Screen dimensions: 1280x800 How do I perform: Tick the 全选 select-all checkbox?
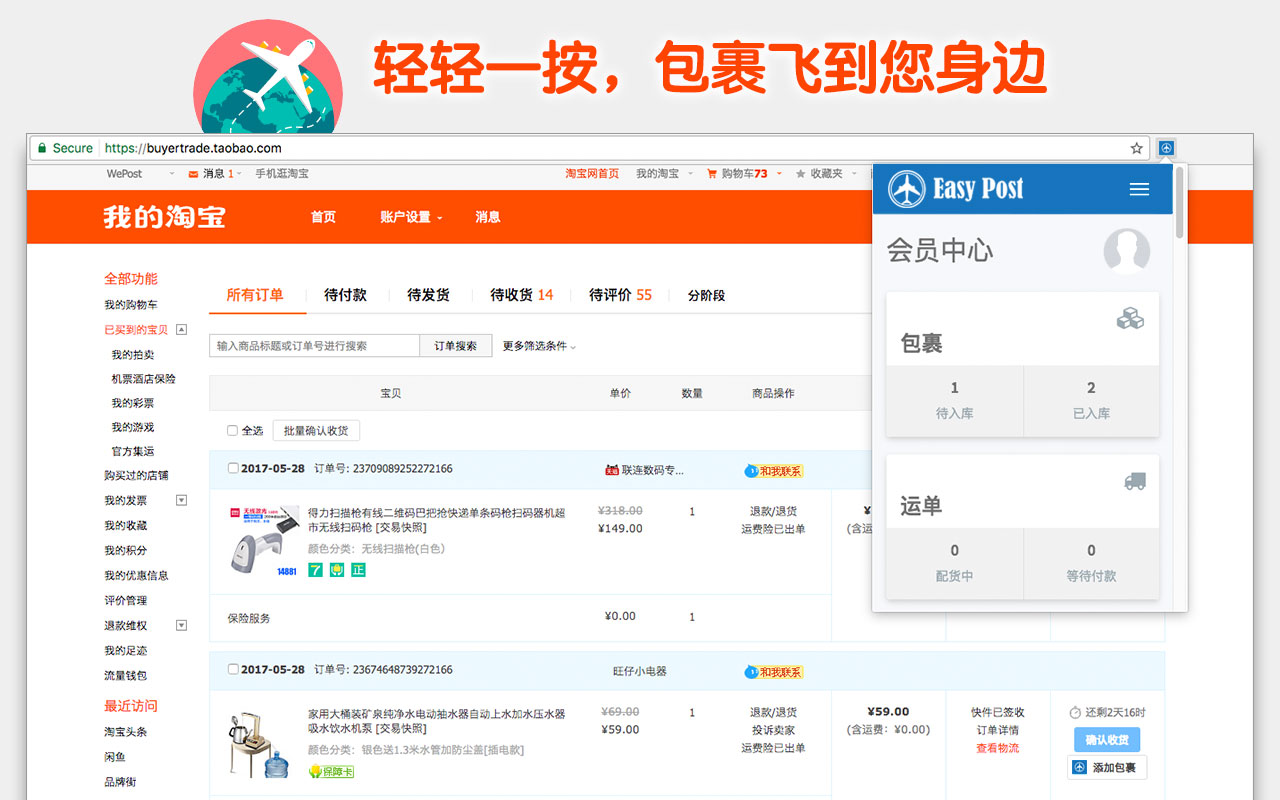232,431
